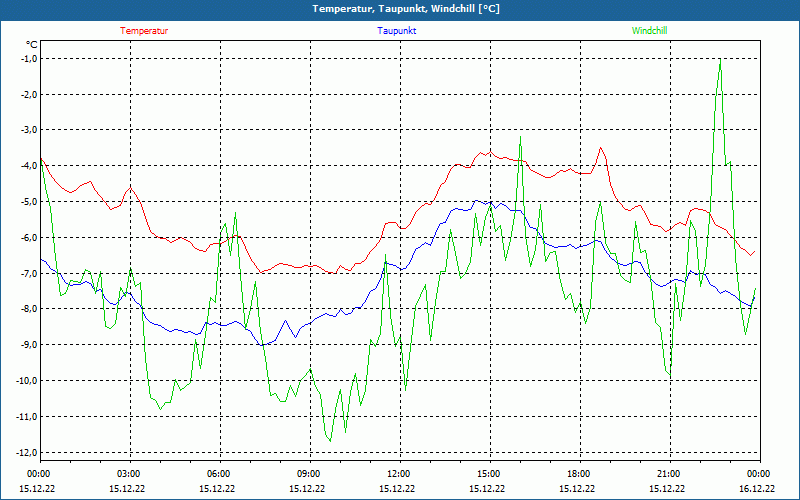Click the -5,0 y-axis value
Image resolution: width=800 pixels, height=500 pixels.
tap(28, 202)
